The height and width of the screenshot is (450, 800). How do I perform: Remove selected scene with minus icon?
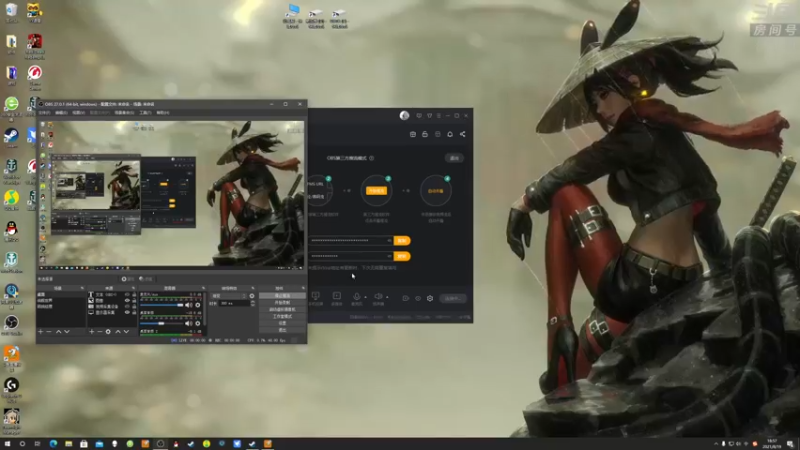49,332
